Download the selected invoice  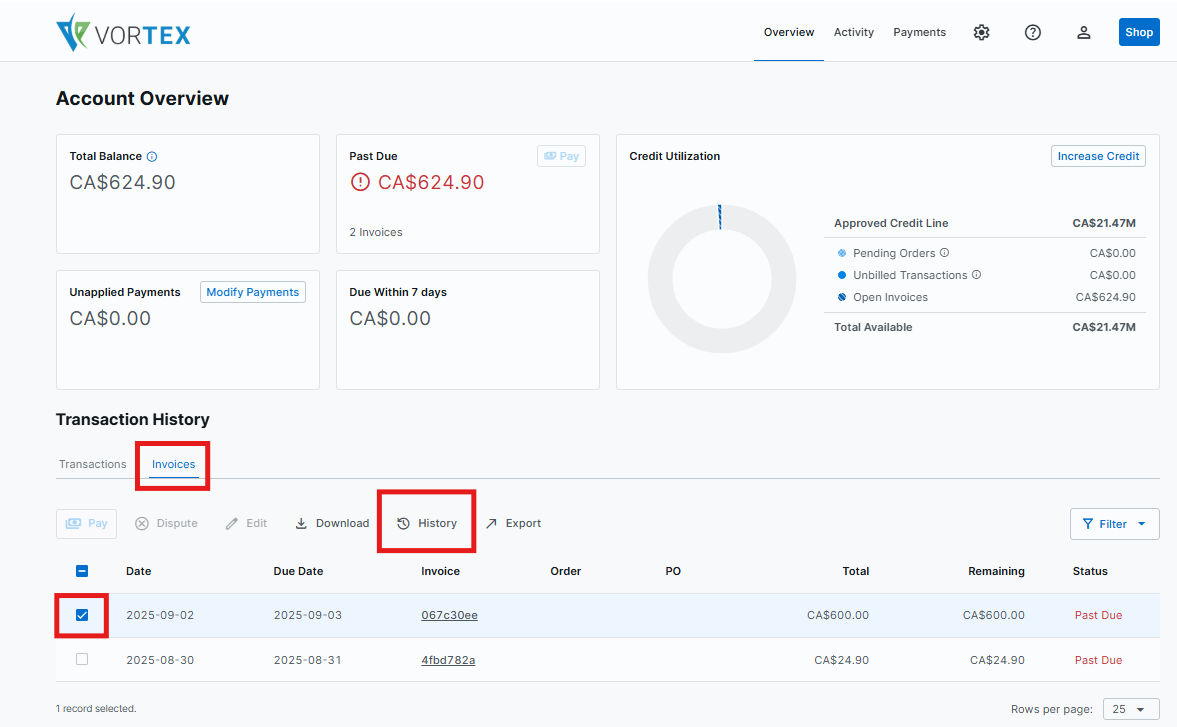click(332, 523)
